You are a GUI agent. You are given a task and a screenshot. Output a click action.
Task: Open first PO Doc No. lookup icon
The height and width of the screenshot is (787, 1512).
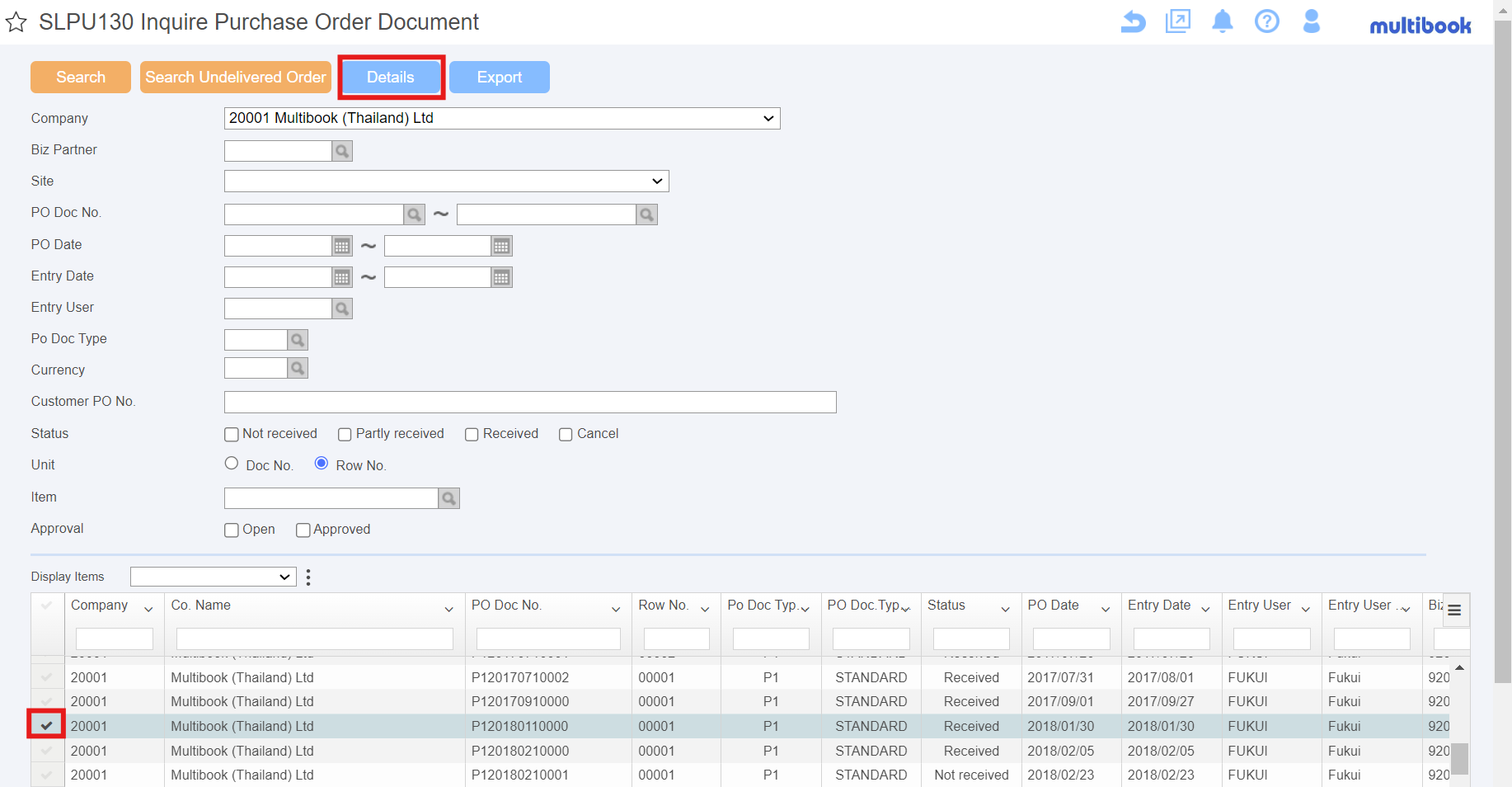point(415,214)
